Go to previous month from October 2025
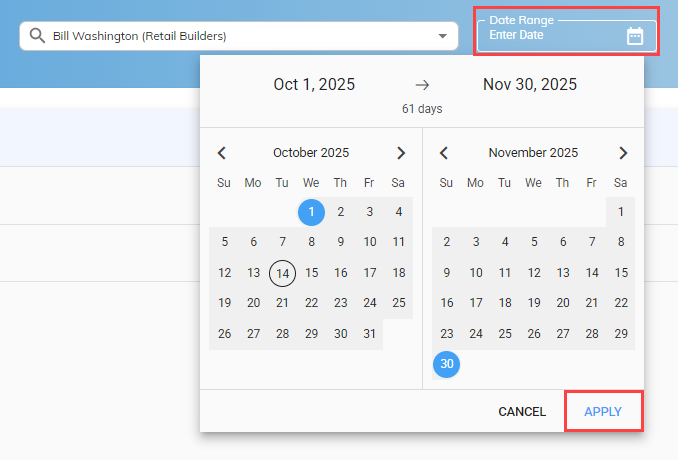Viewport: 678px width, 460px height. point(222,153)
